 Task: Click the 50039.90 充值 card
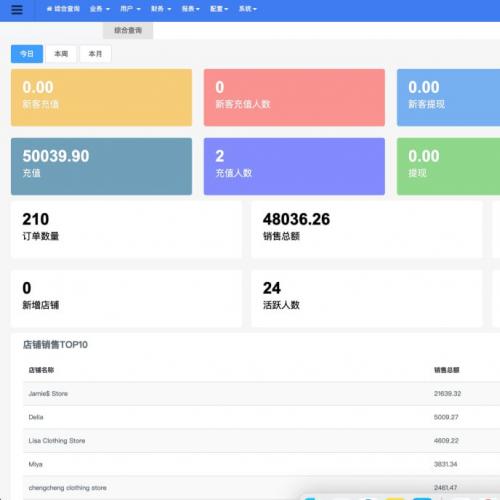[x=101, y=166]
